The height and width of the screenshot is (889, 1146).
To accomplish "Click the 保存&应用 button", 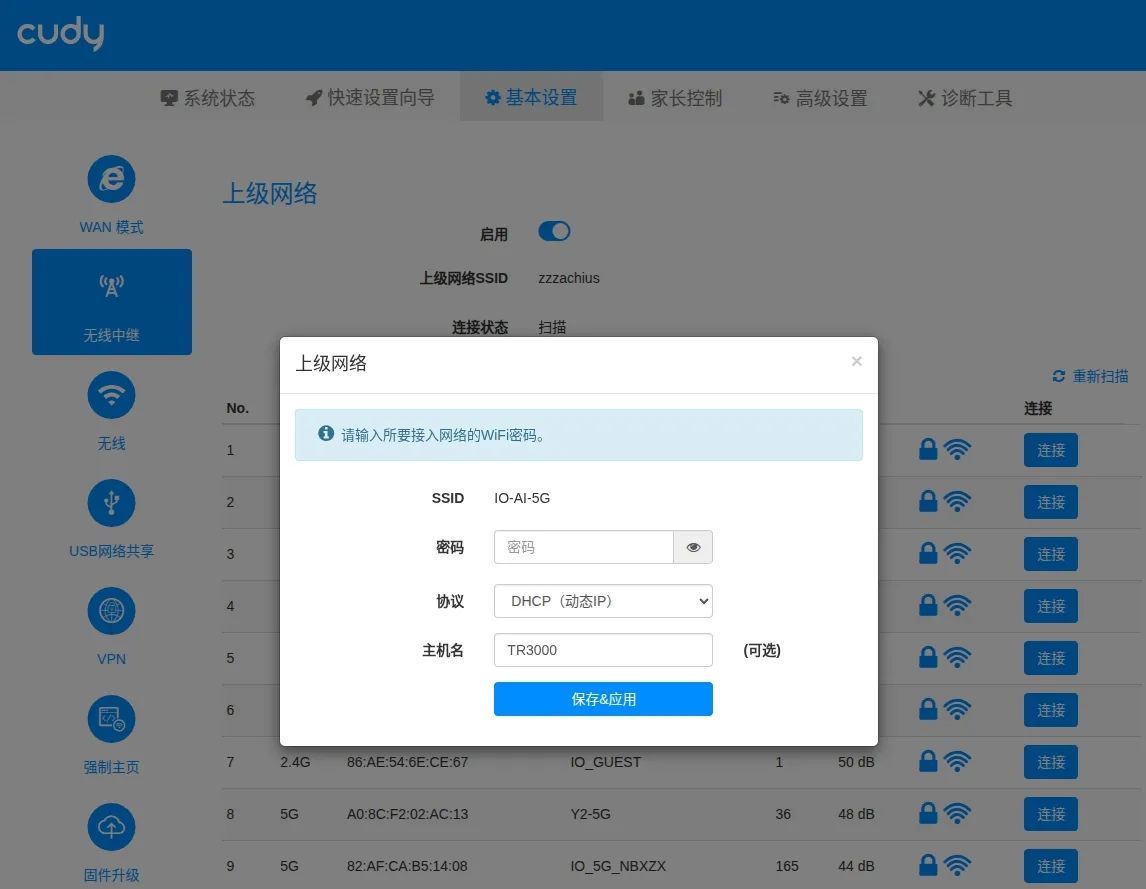I will point(603,699).
